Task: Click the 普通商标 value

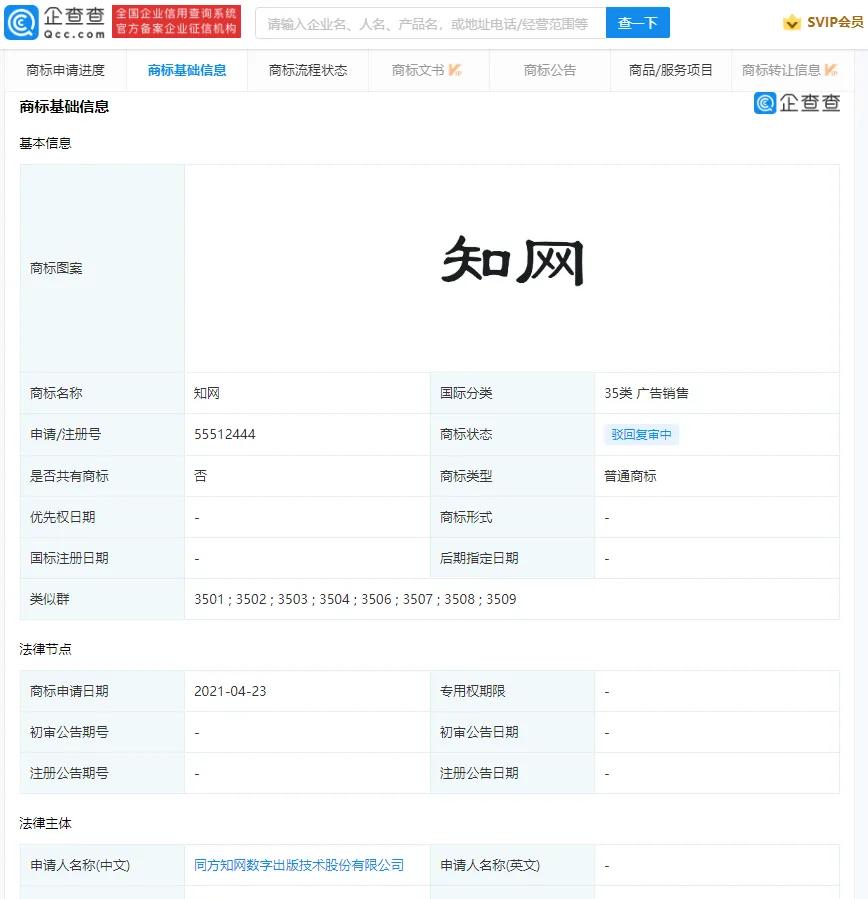Action: point(630,476)
